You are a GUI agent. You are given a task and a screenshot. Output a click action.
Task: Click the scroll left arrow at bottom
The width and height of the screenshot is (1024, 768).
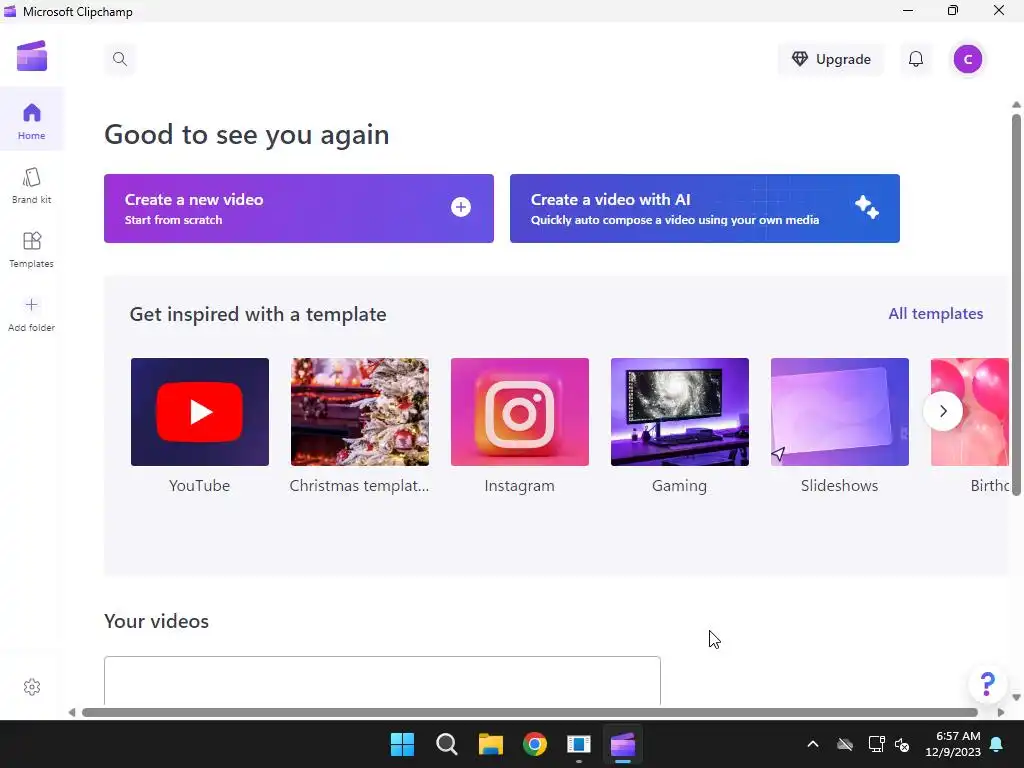(x=72, y=712)
